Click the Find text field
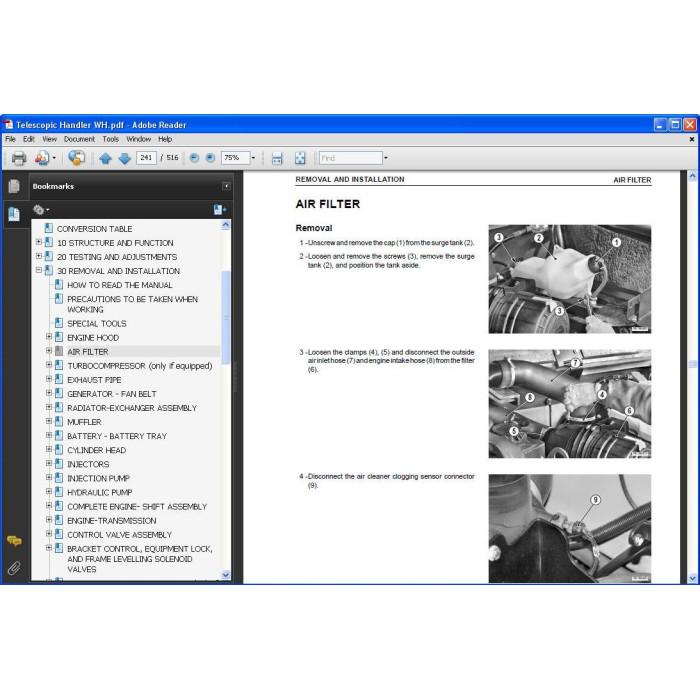The image size is (700, 700). pos(350,158)
